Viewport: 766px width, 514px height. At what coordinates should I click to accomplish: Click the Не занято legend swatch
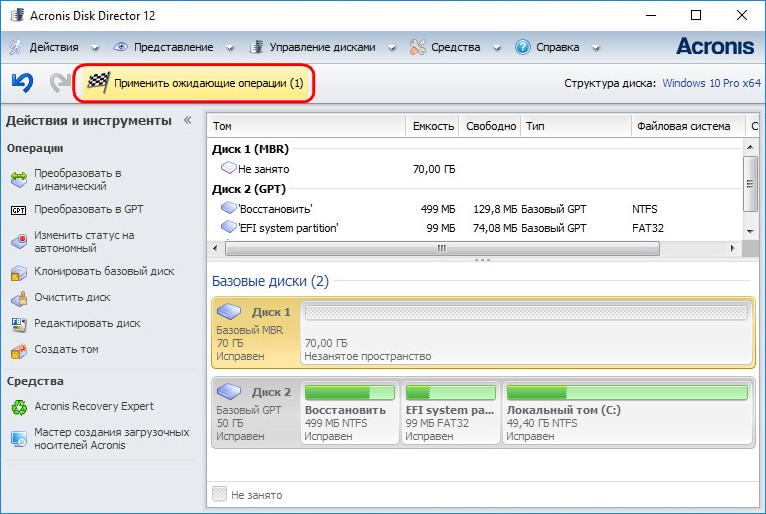pyautogui.click(x=219, y=494)
